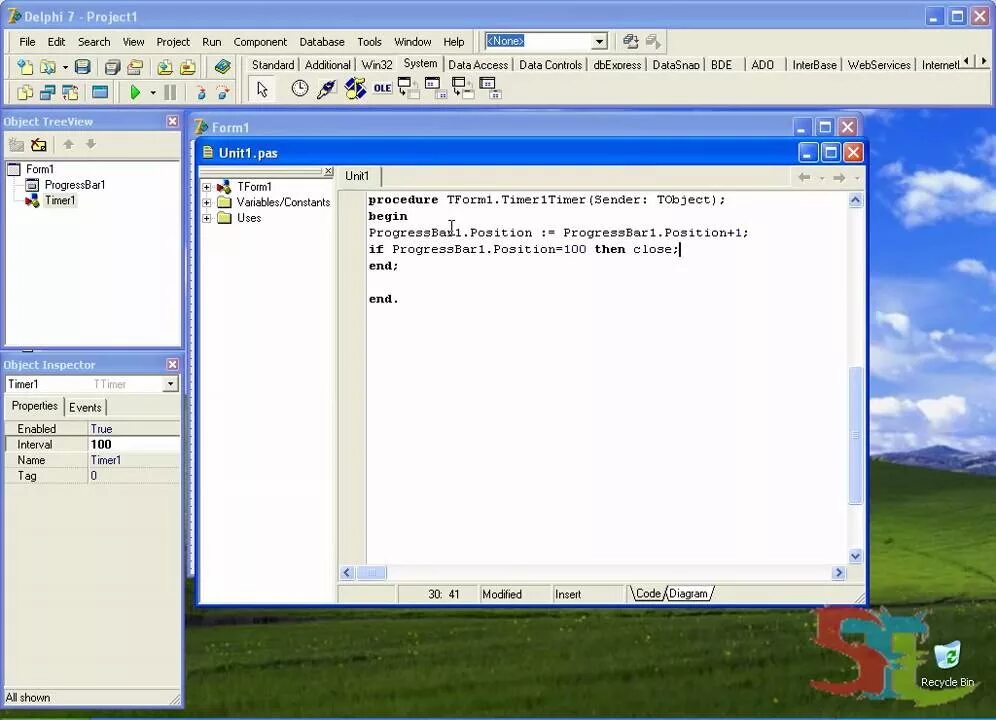
Task: Switch to Properties tab in Object Inspector
Action: click(x=34, y=406)
